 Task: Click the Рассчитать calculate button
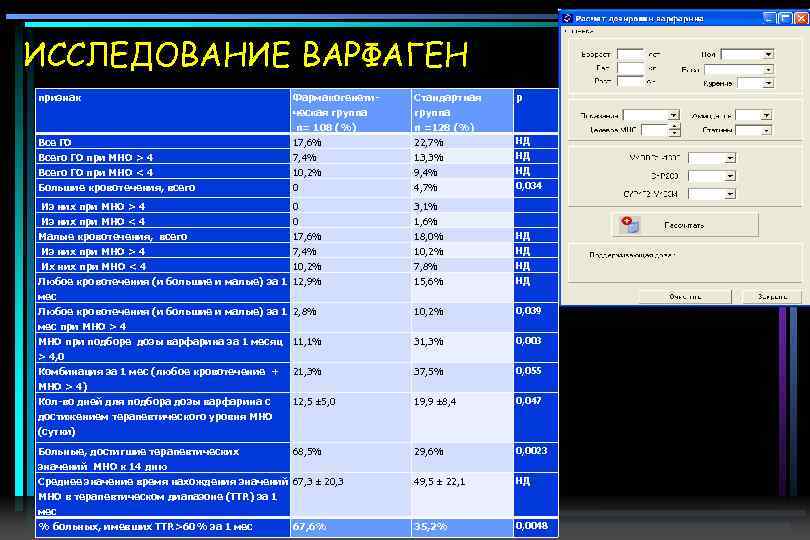(x=684, y=225)
